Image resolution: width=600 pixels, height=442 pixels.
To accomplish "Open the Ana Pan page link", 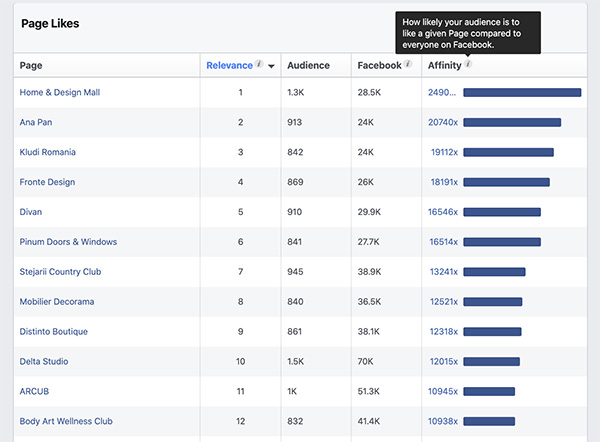I will [36, 123].
